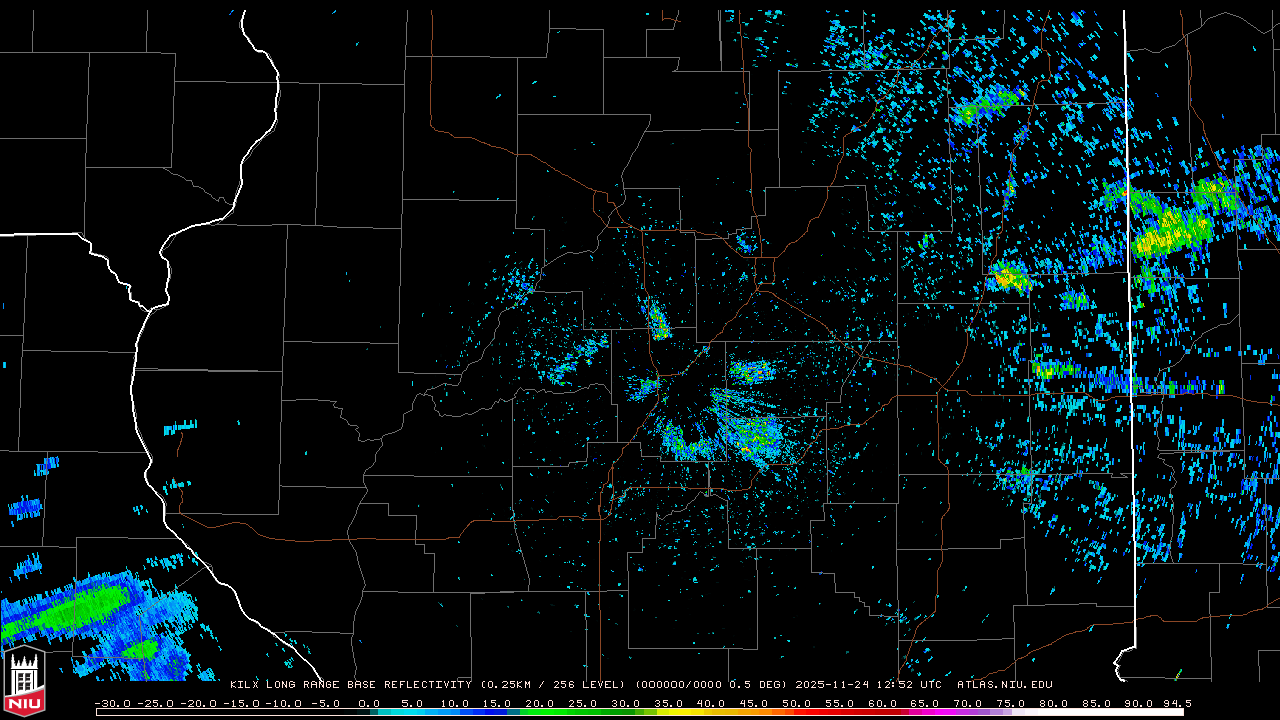
Task: Click the green echo near the top right
Action: click(988, 103)
